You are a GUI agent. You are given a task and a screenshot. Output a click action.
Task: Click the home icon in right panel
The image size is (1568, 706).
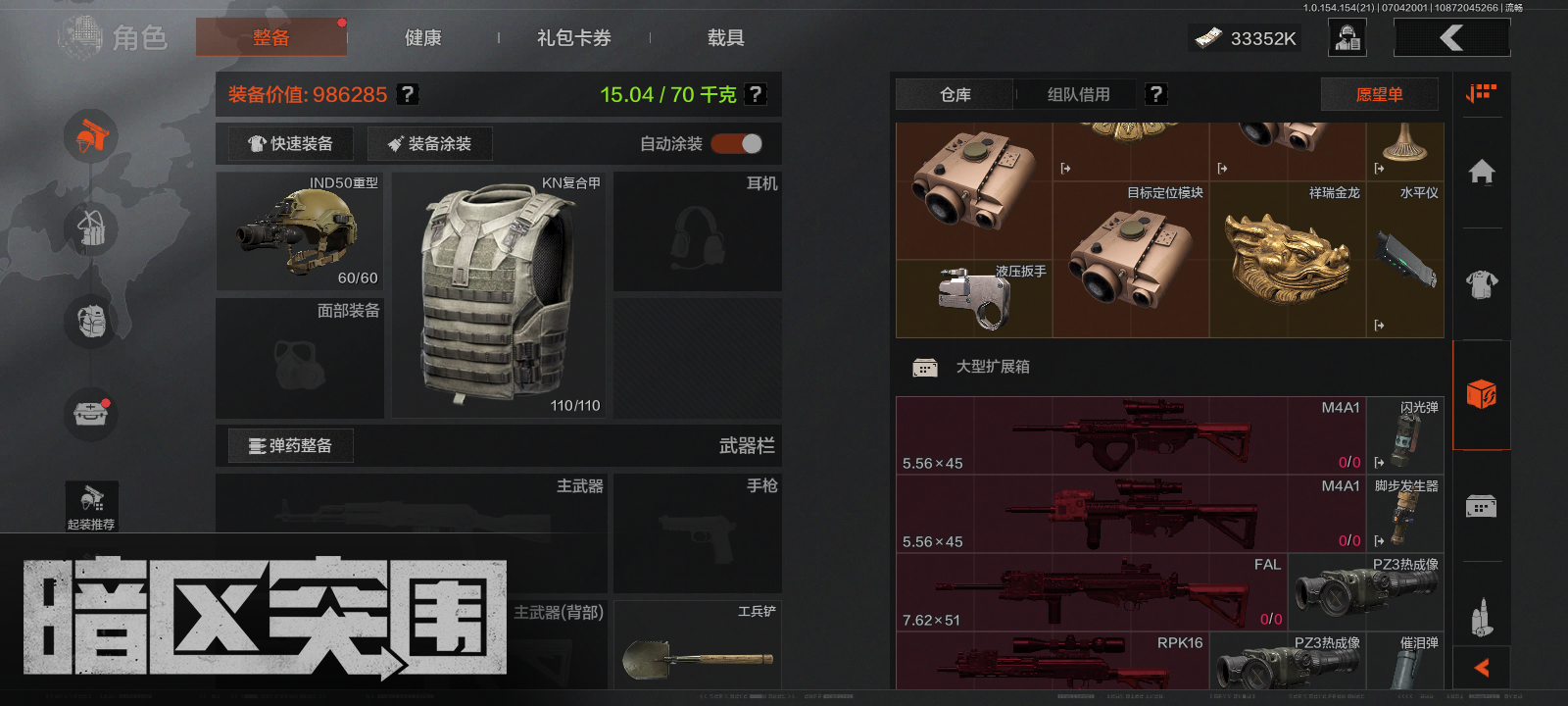[1482, 173]
